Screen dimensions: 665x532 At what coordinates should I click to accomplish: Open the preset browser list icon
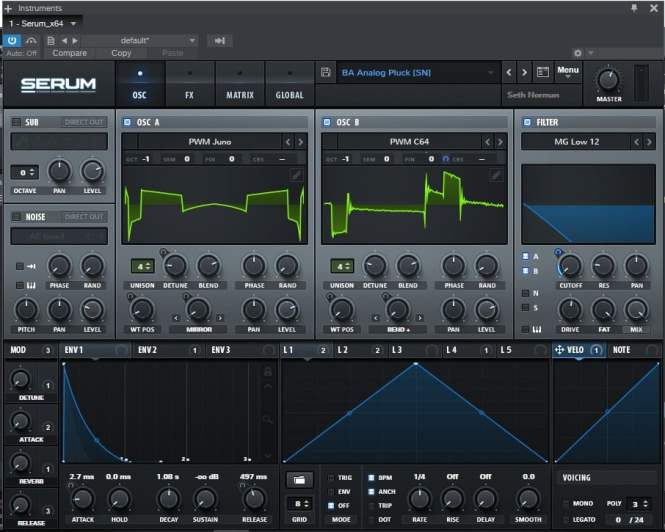tap(542, 72)
